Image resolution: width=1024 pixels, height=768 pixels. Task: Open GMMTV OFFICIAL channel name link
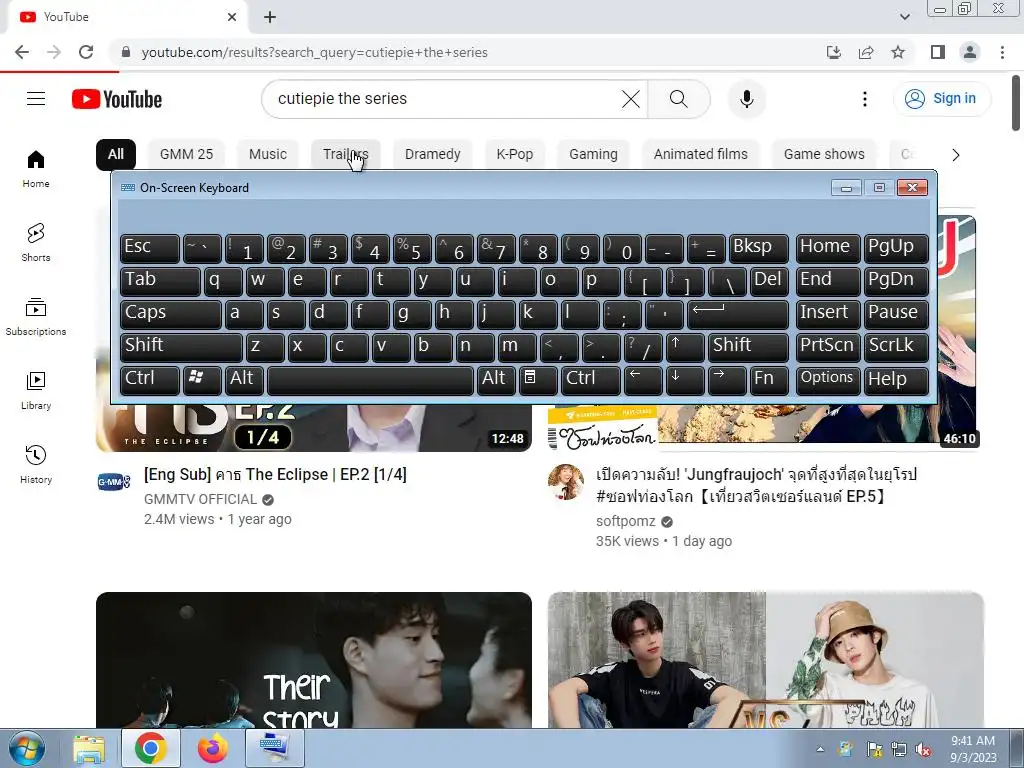point(200,500)
